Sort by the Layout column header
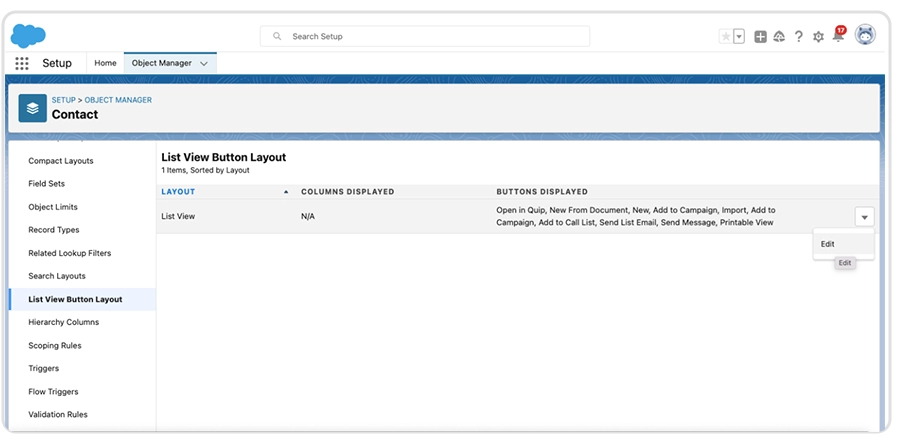900x441 pixels. click(179, 191)
